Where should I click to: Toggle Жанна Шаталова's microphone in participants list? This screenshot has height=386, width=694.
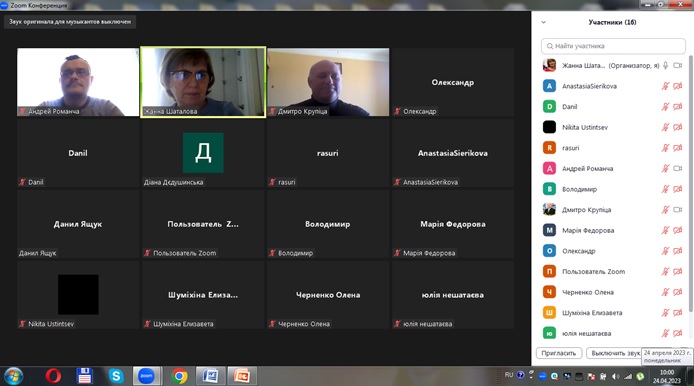pyautogui.click(x=665, y=66)
